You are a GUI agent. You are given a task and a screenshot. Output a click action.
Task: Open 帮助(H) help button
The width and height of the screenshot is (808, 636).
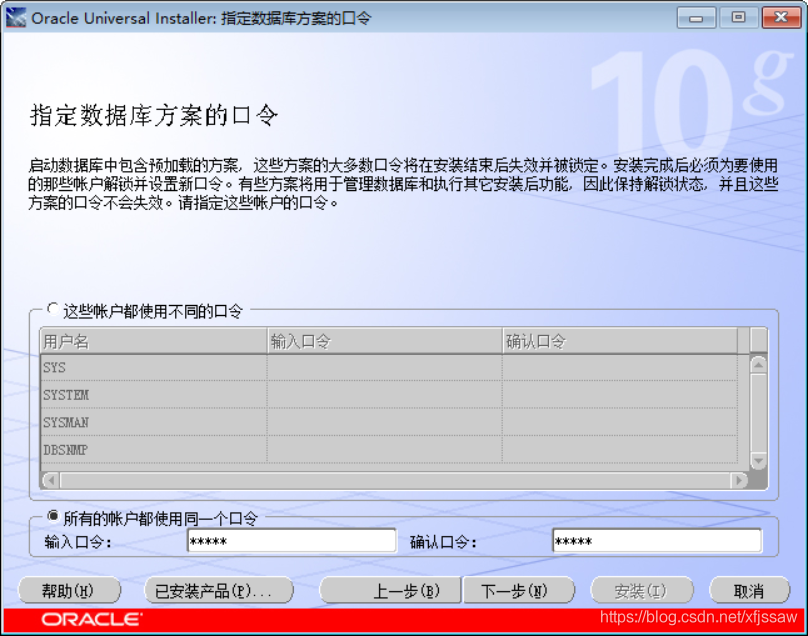click(x=69, y=591)
